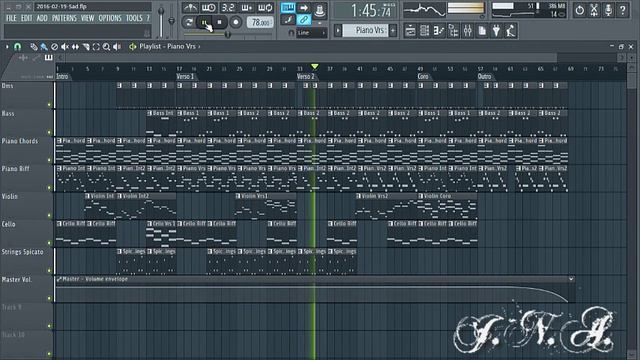Select the playlist Zoom tool

(x=106, y=47)
